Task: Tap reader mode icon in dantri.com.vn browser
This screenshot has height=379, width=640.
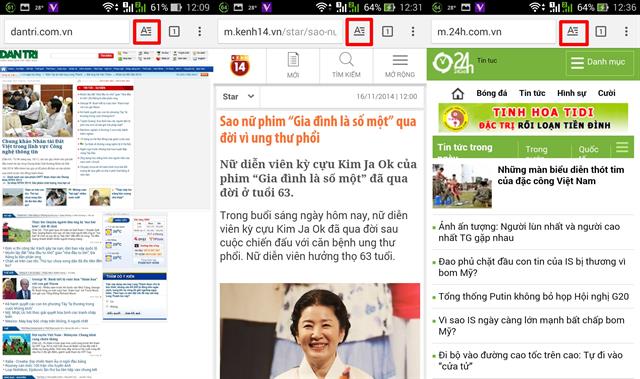Action: [x=146, y=31]
